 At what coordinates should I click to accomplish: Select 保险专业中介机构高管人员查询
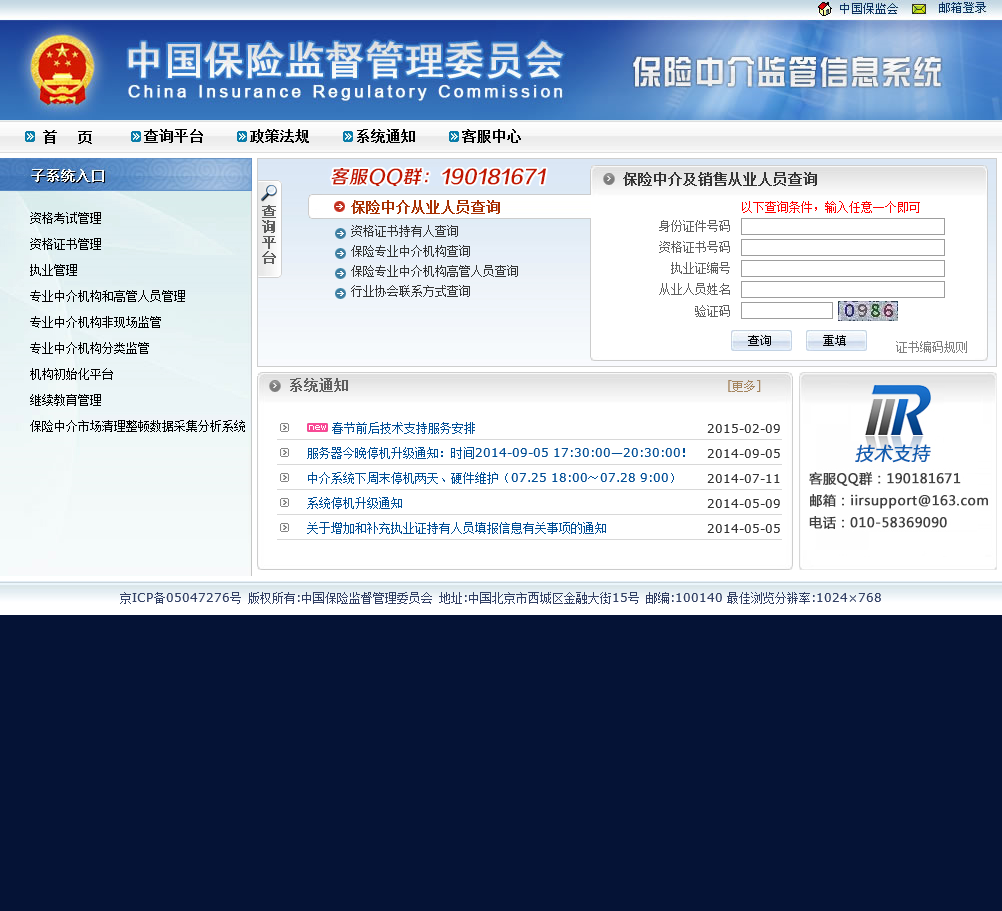(x=435, y=272)
